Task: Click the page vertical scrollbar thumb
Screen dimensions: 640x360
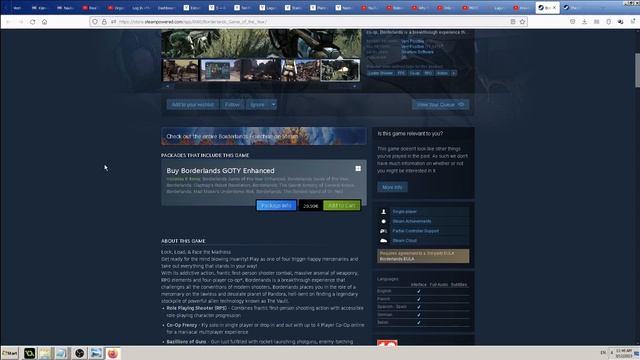Action: click(x=637, y=70)
